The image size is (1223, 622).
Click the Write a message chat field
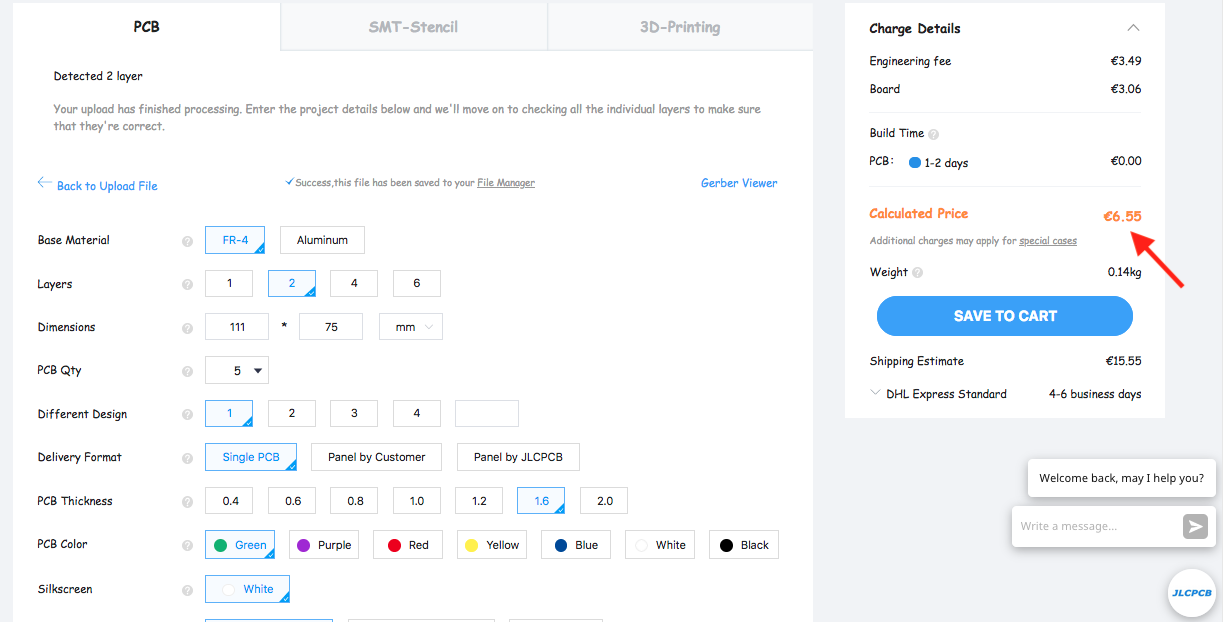coord(1097,526)
